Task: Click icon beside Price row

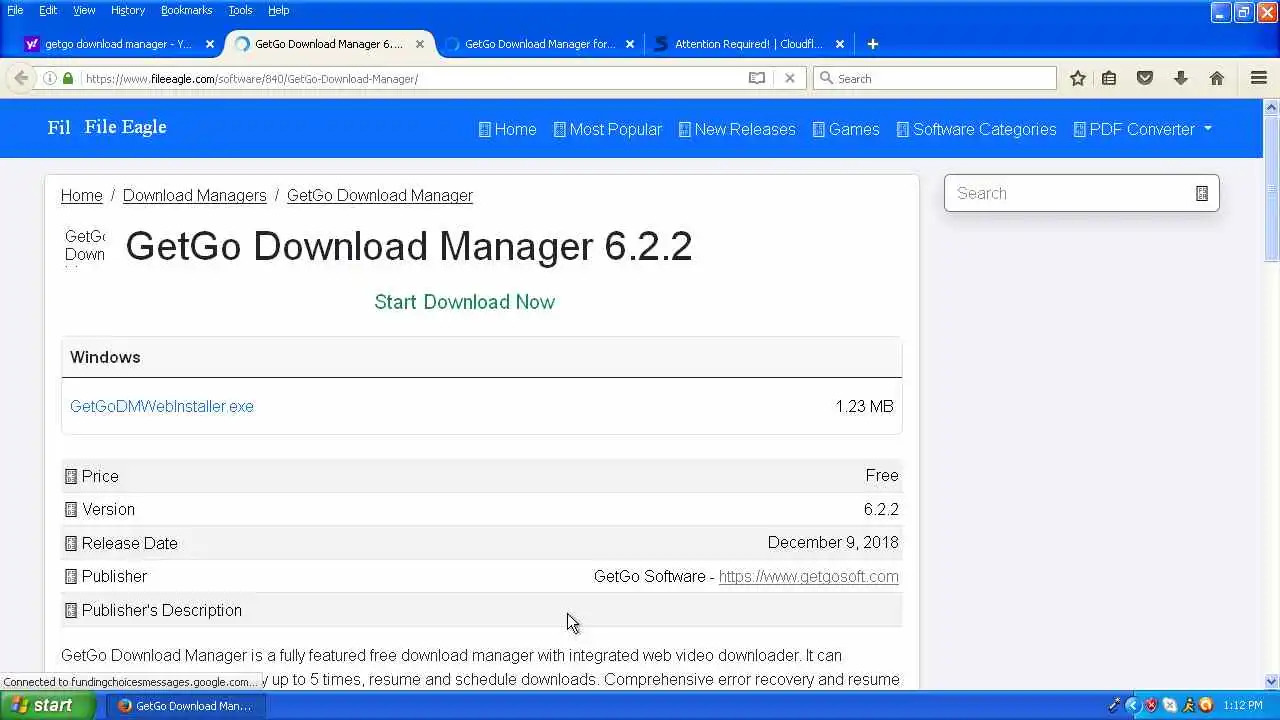Action: [x=71, y=477]
